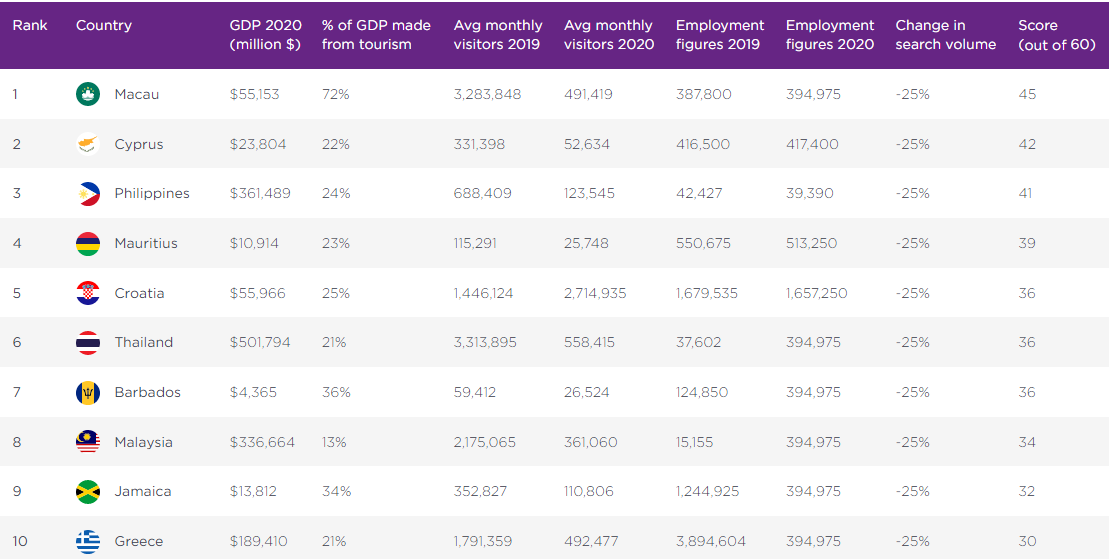Click the Cyprus flag icon
Viewport: 1111px width, 559px height.
pos(88,144)
